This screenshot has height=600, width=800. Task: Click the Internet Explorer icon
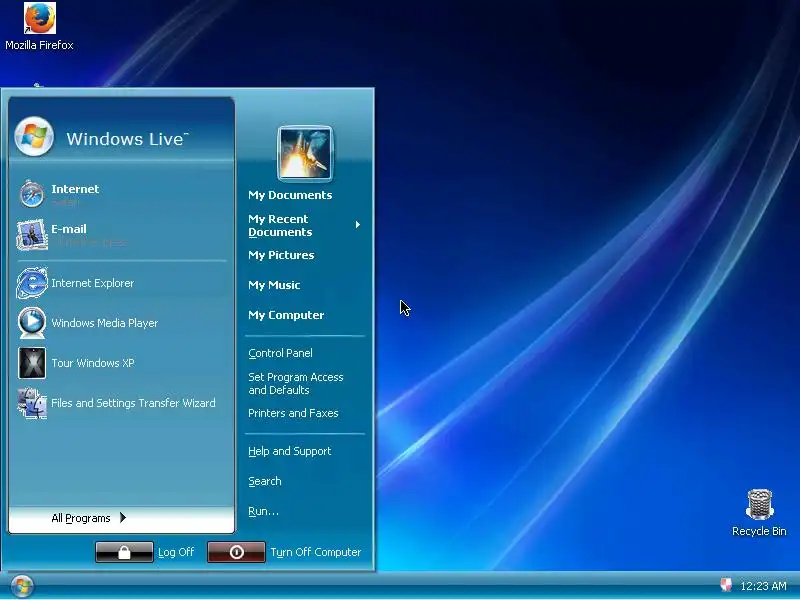point(32,283)
